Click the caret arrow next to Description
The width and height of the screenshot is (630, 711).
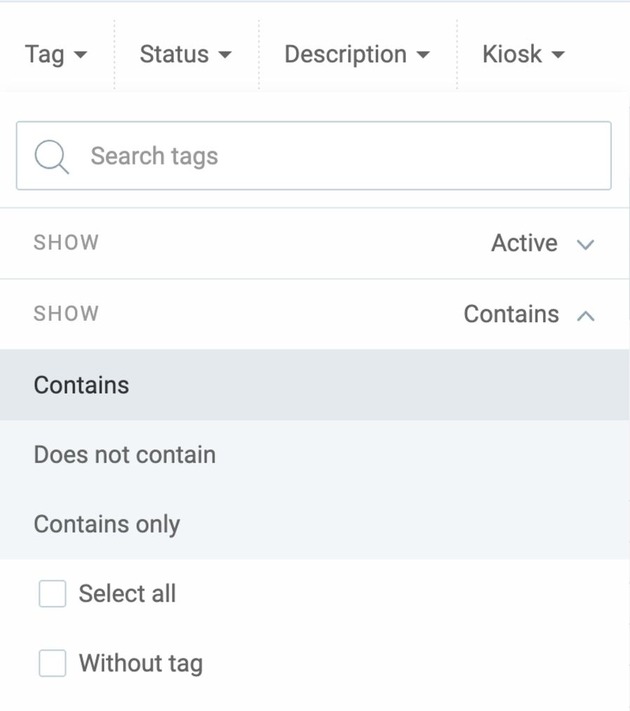[x=423, y=55]
